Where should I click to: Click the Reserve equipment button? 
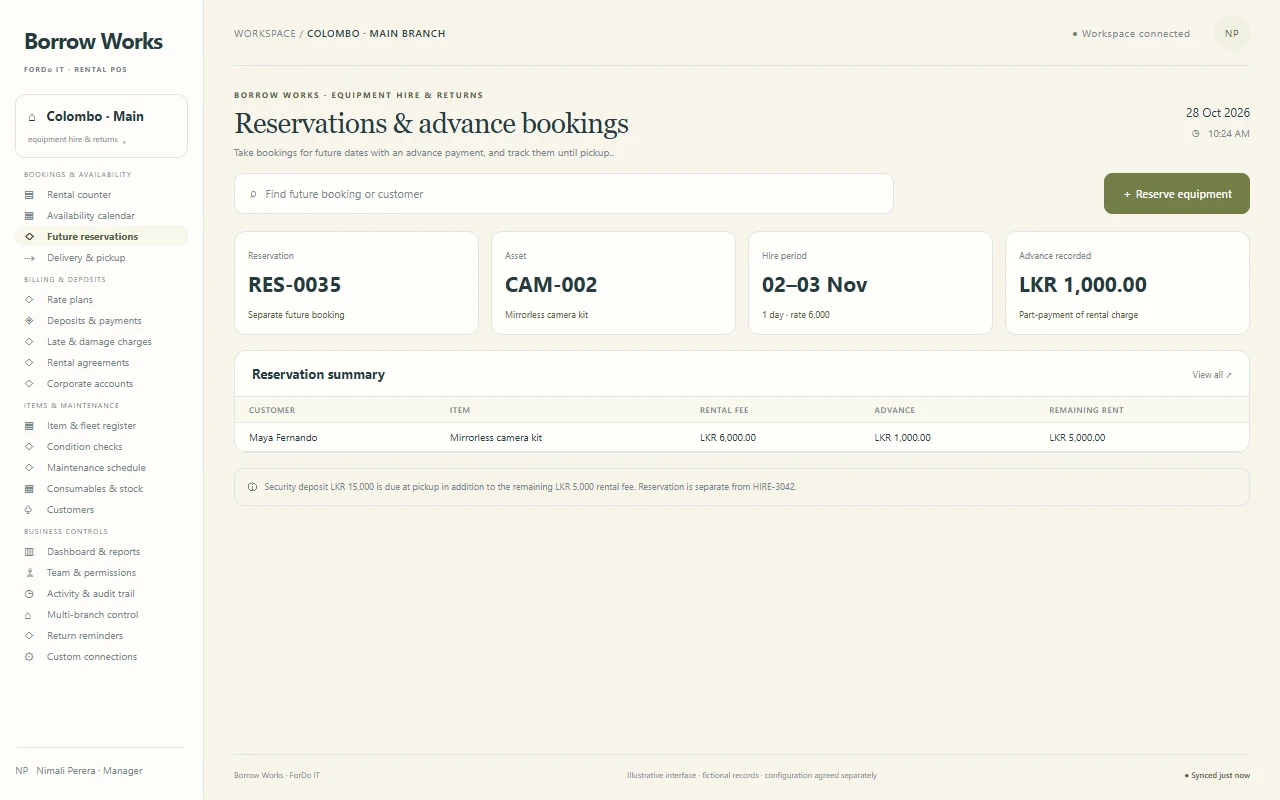(x=1177, y=194)
